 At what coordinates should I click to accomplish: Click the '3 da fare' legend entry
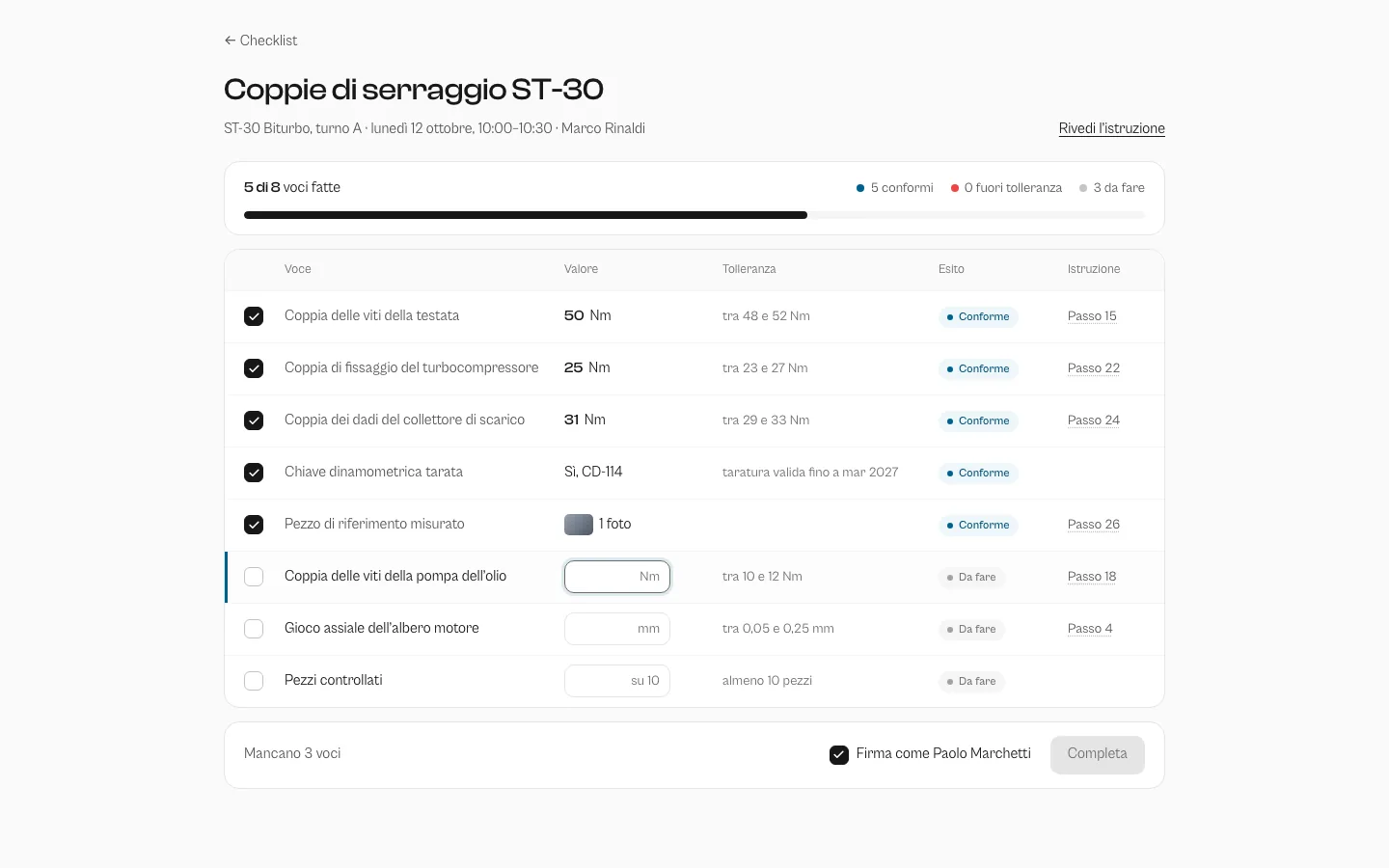[1112, 188]
